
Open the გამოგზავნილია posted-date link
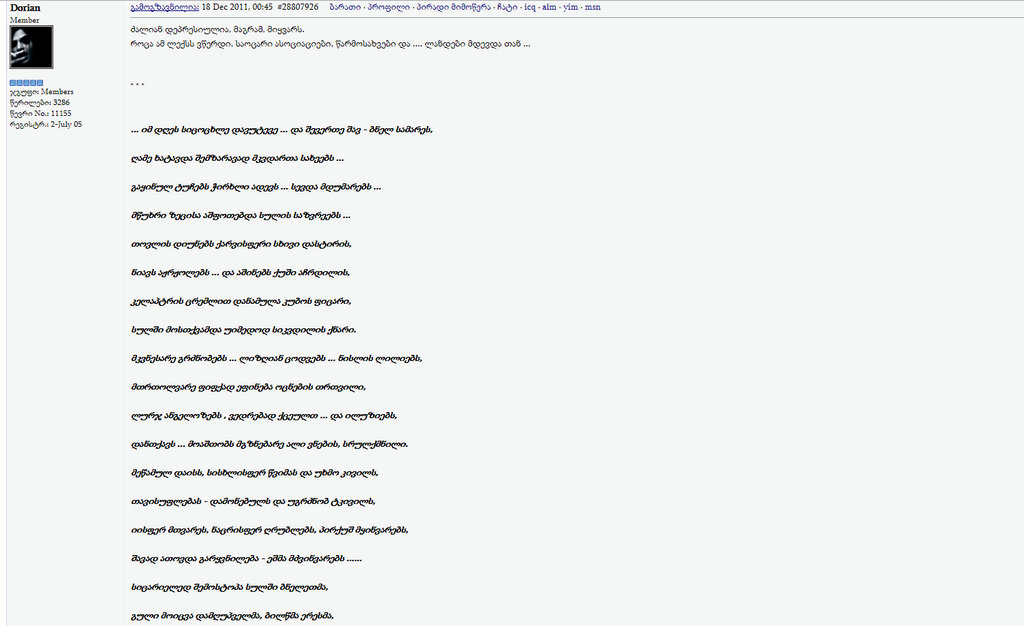coord(165,7)
